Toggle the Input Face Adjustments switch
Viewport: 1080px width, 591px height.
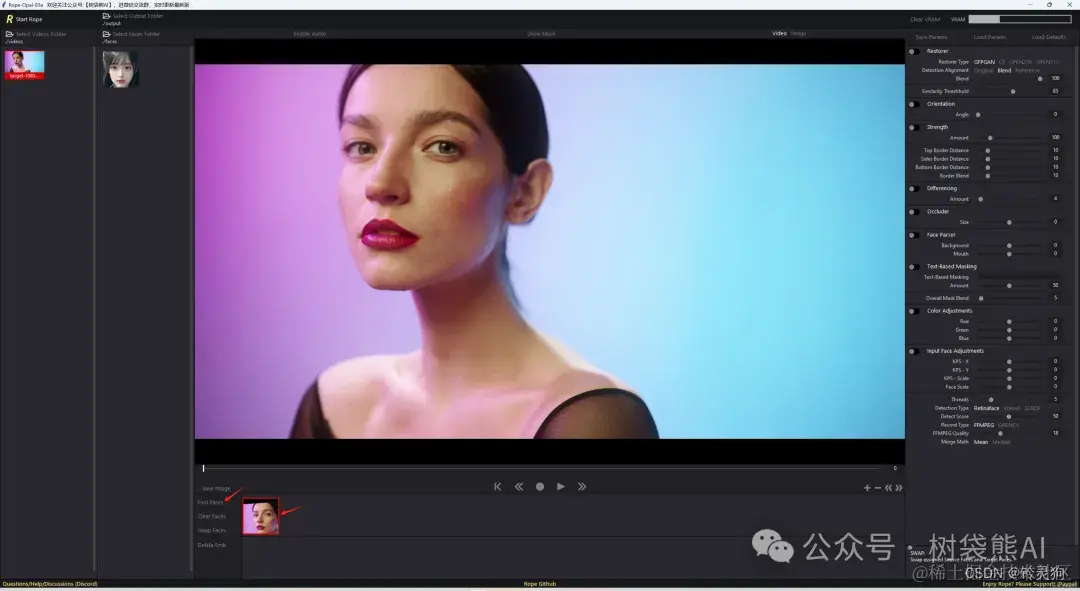[x=913, y=351]
